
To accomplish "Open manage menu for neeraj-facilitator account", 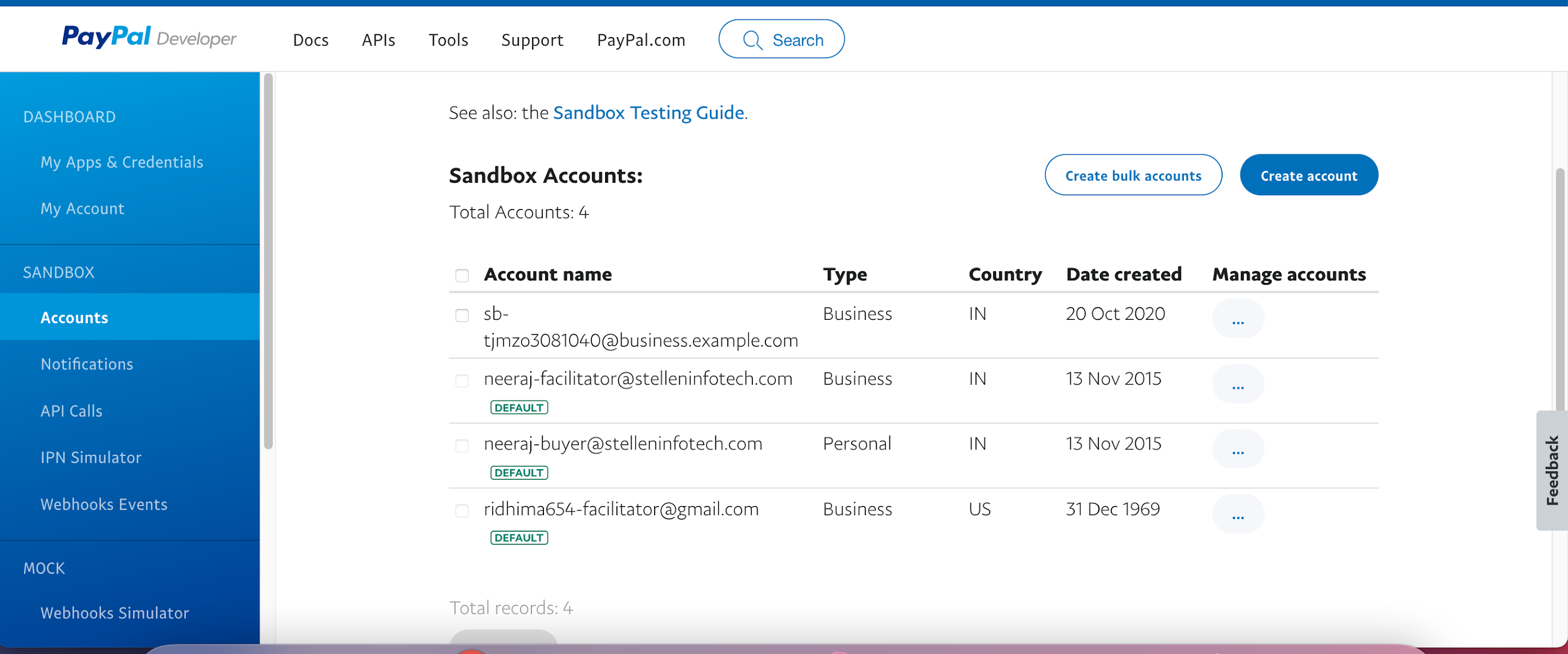I will pyautogui.click(x=1238, y=384).
